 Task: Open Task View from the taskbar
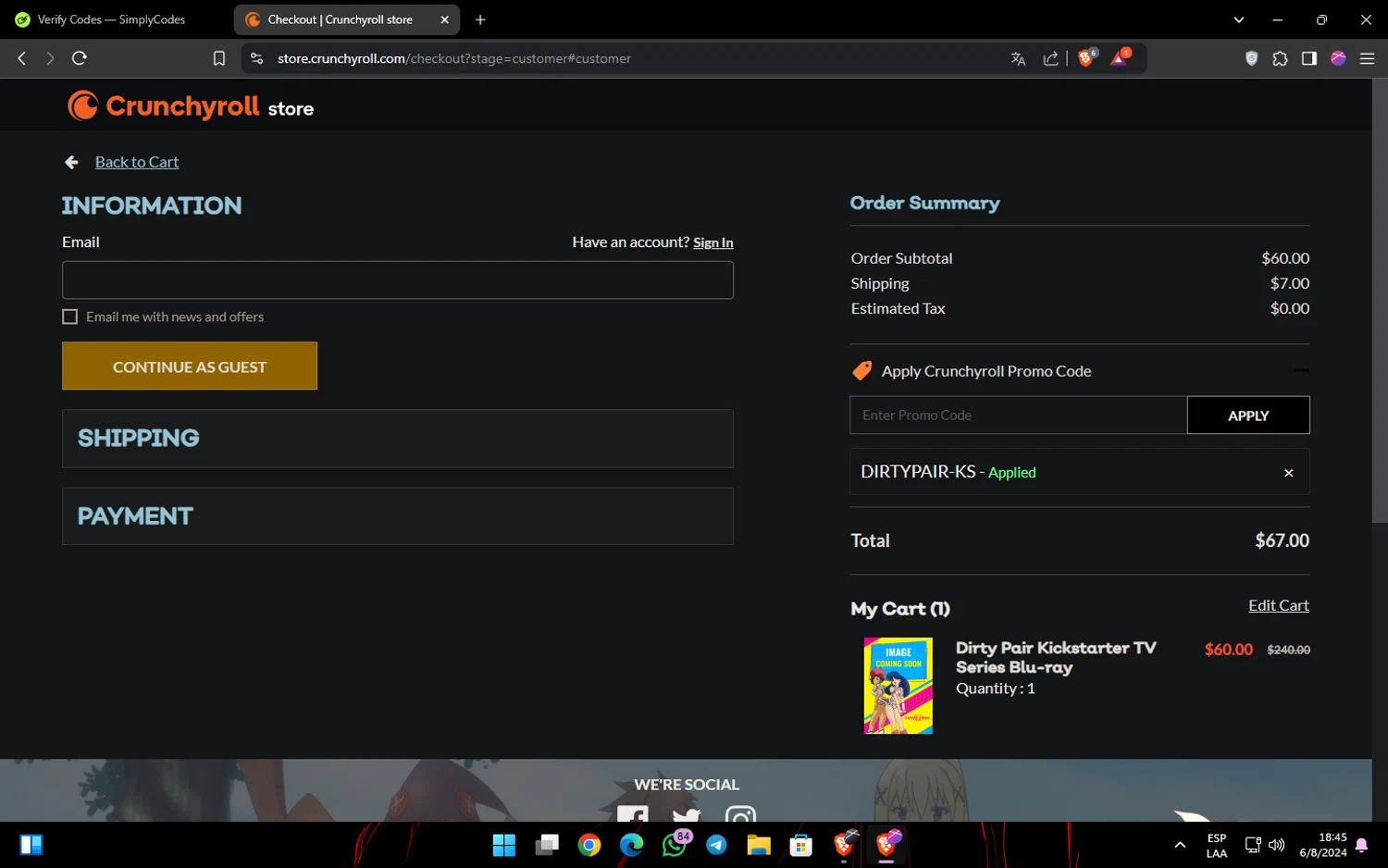point(547,845)
